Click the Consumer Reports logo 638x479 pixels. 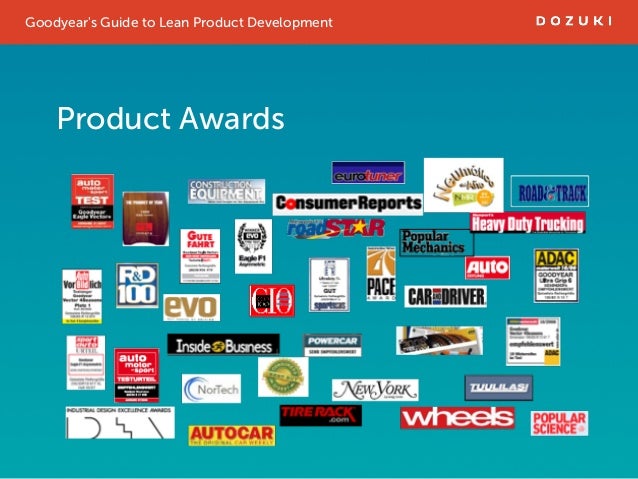point(347,204)
